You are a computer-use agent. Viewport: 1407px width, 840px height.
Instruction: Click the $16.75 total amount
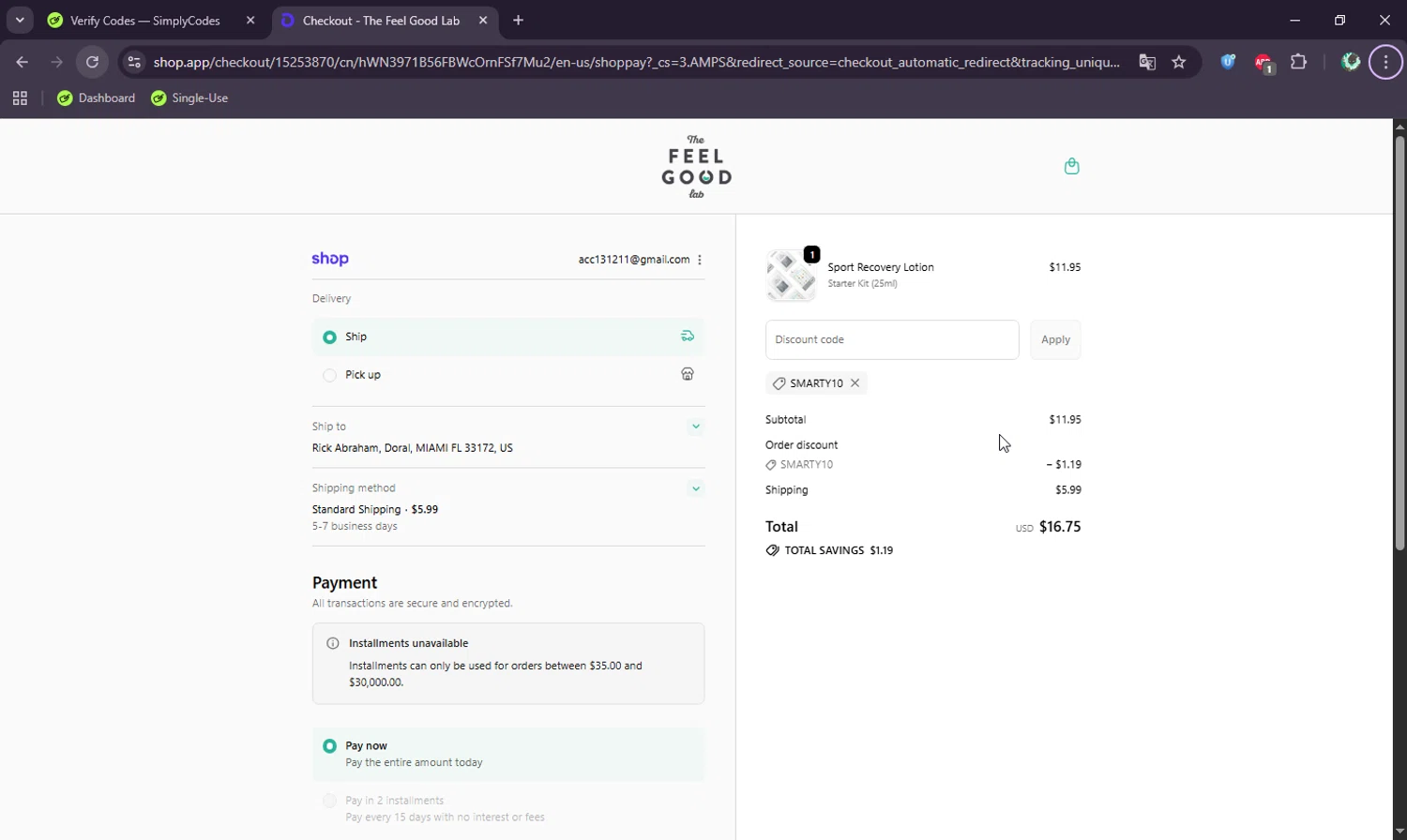(1060, 527)
